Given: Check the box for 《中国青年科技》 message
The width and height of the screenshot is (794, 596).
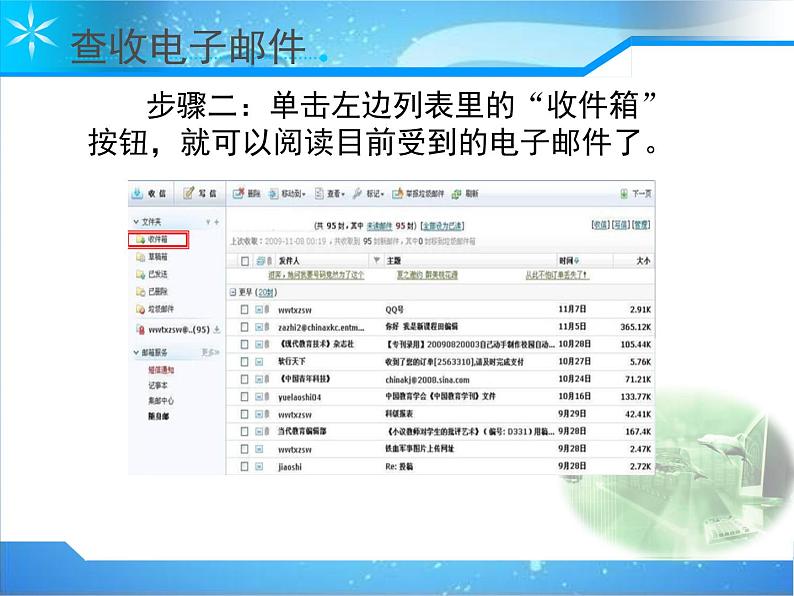Looking at the screenshot, I should click(x=245, y=379).
